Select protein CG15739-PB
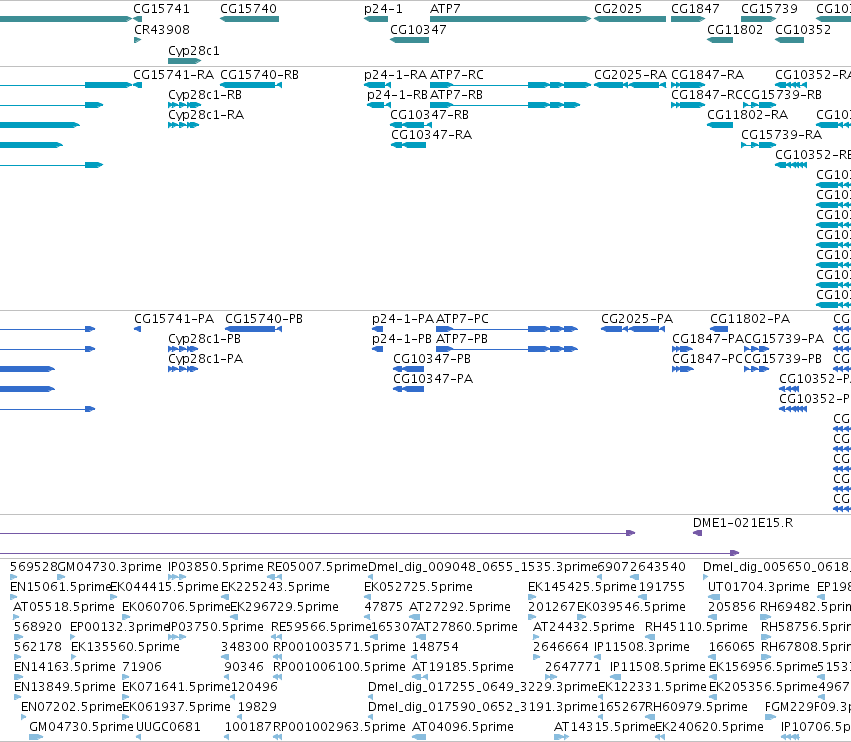 pos(783,359)
